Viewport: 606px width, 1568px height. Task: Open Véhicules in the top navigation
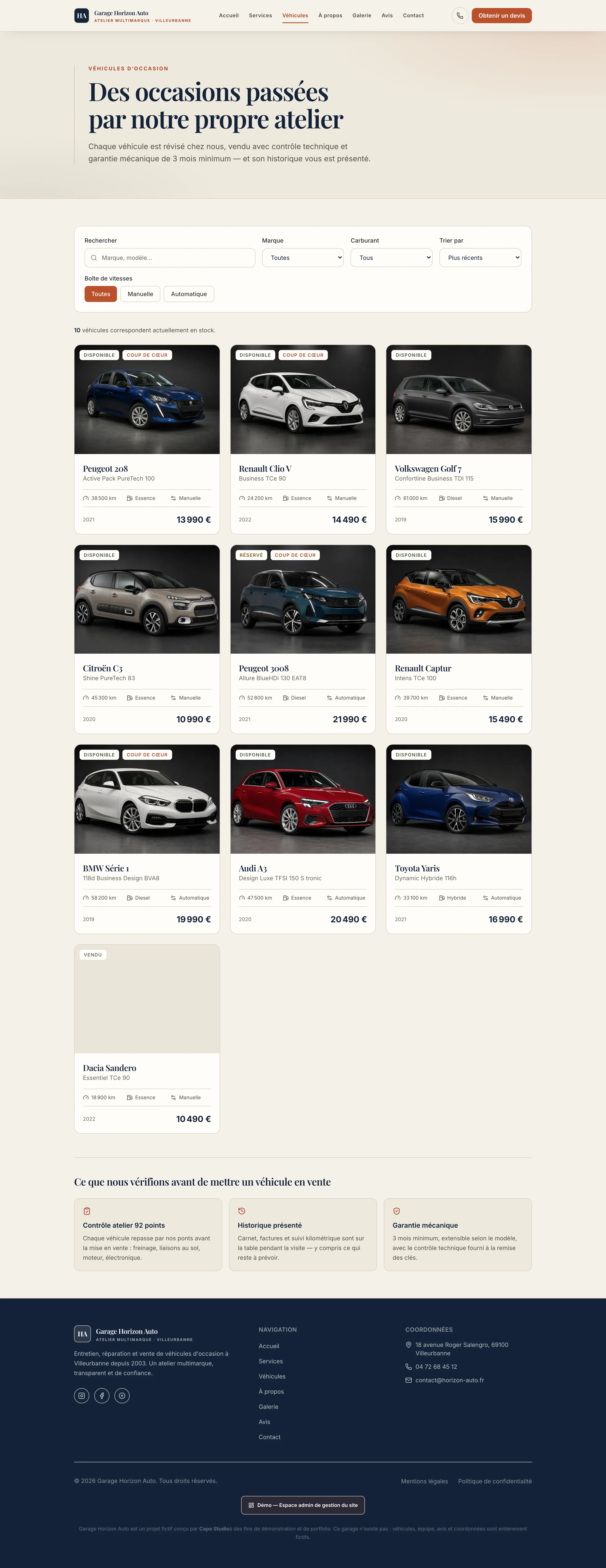pos(295,16)
